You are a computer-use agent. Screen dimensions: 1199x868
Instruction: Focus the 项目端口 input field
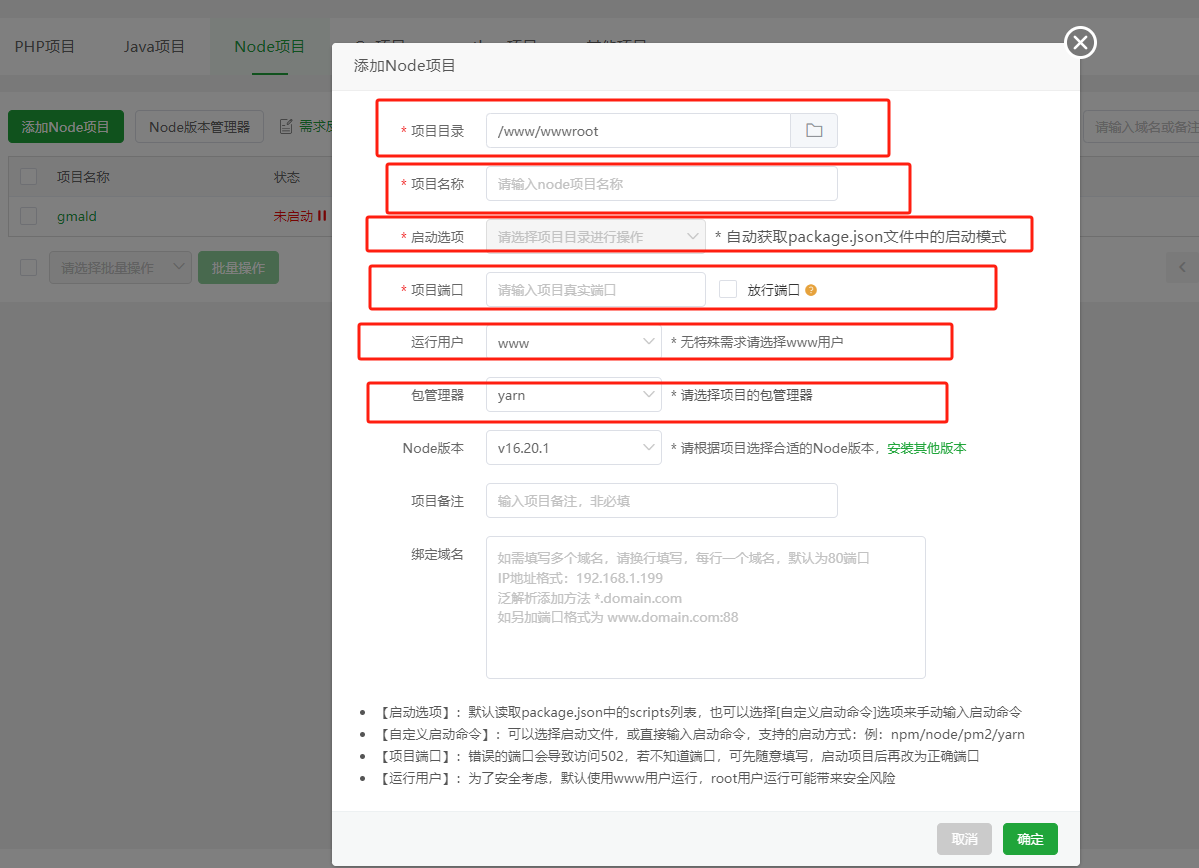tap(595, 290)
